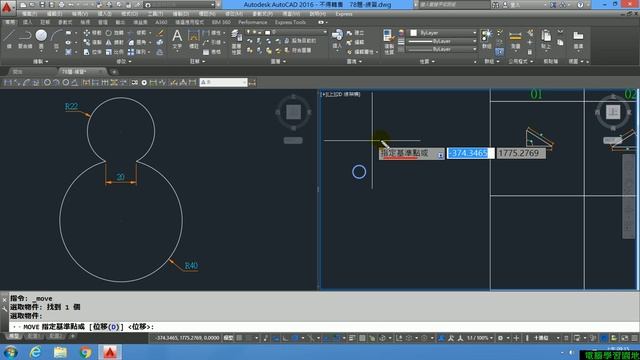Click the Help question mark icon

point(581,5)
